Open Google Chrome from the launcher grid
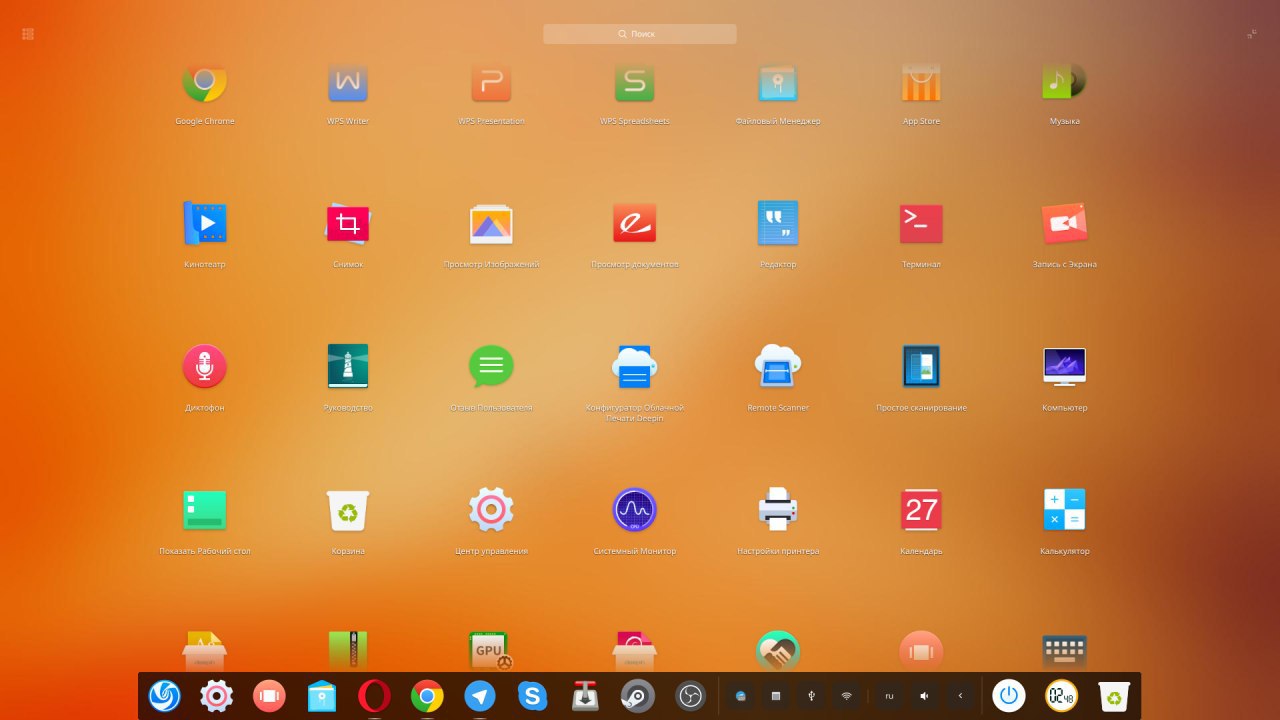Screen dimensions: 1280x720 (205, 84)
